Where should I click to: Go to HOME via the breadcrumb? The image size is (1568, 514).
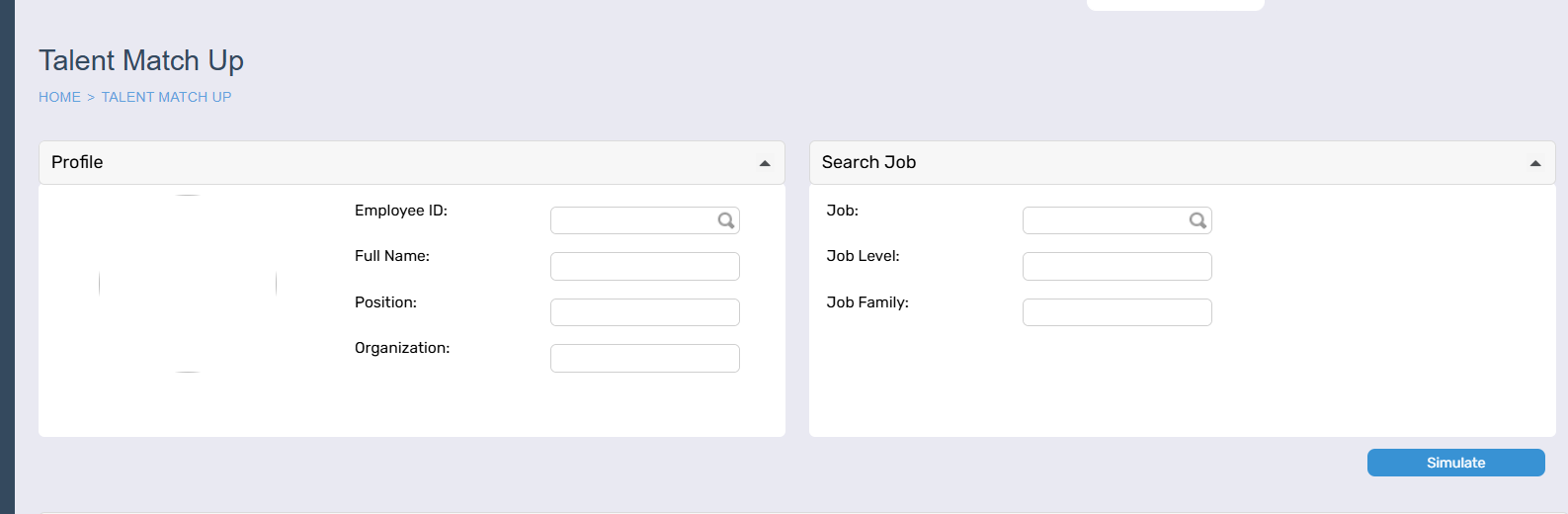(x=59, y=97)
